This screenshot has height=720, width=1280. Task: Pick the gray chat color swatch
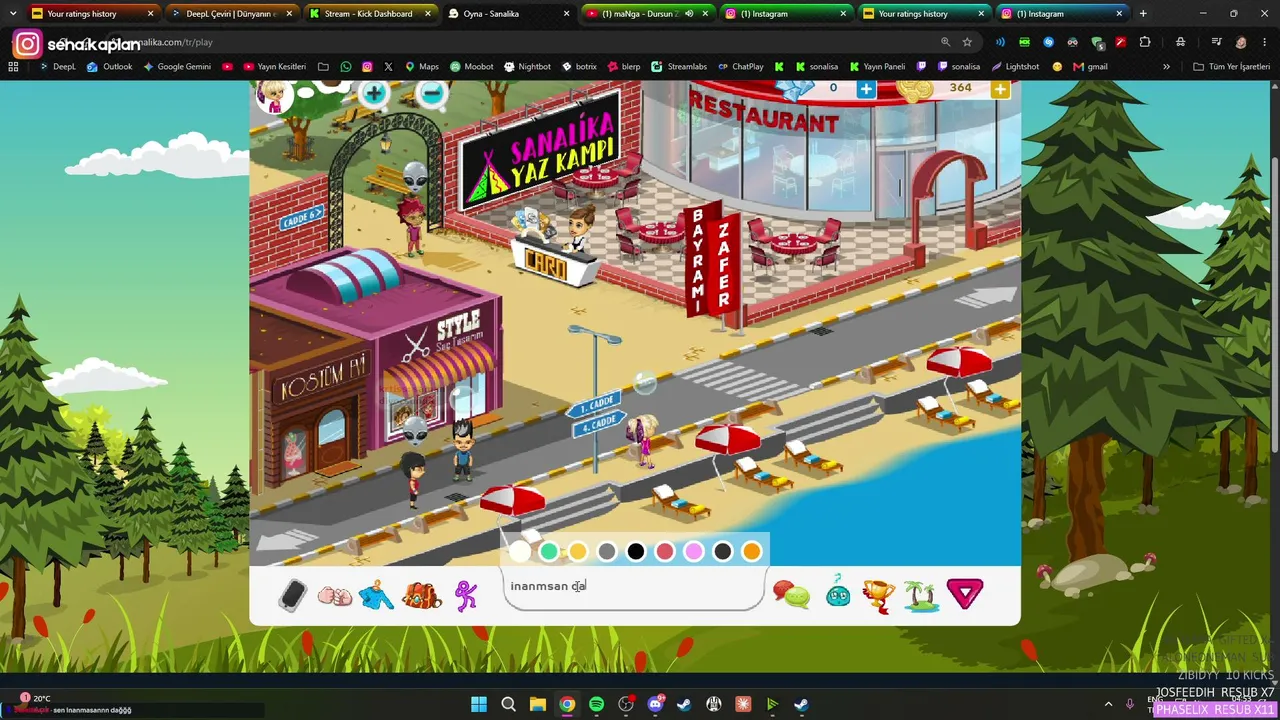[607, 551]
